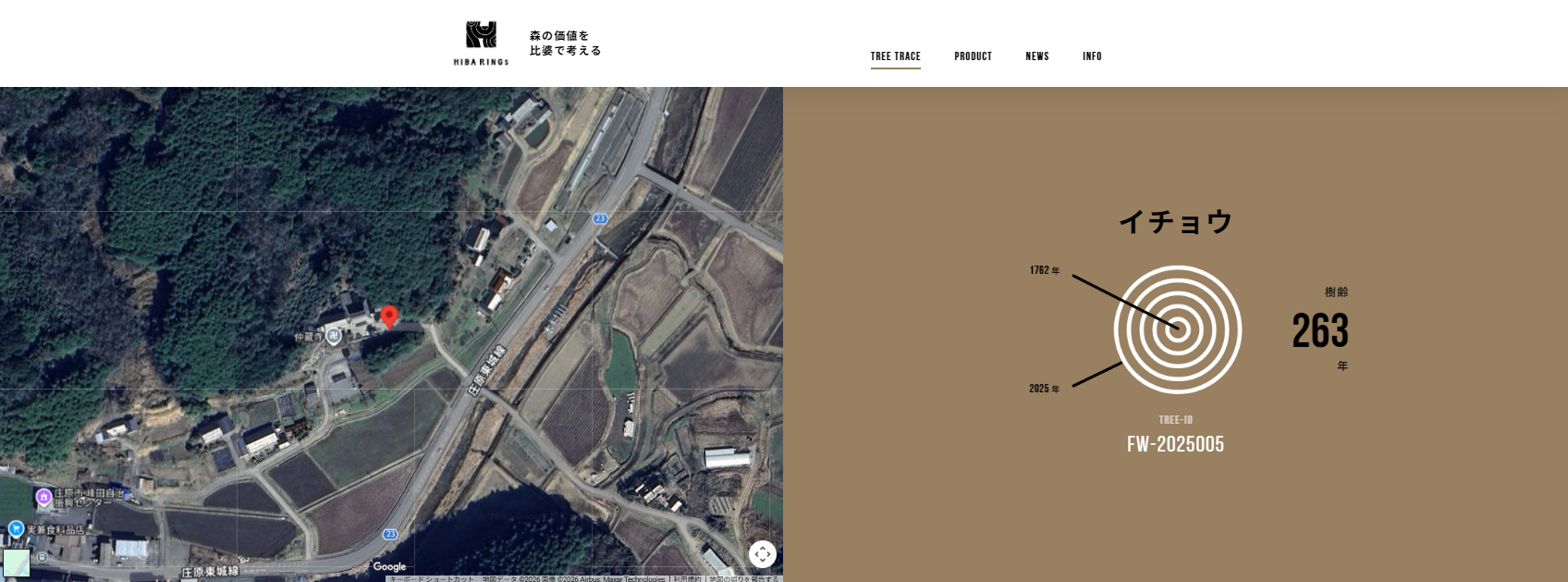This screenshot has height=582, width=1568.
Task: Click 地図の誤りを報告する link
Action: click(744, 578)
